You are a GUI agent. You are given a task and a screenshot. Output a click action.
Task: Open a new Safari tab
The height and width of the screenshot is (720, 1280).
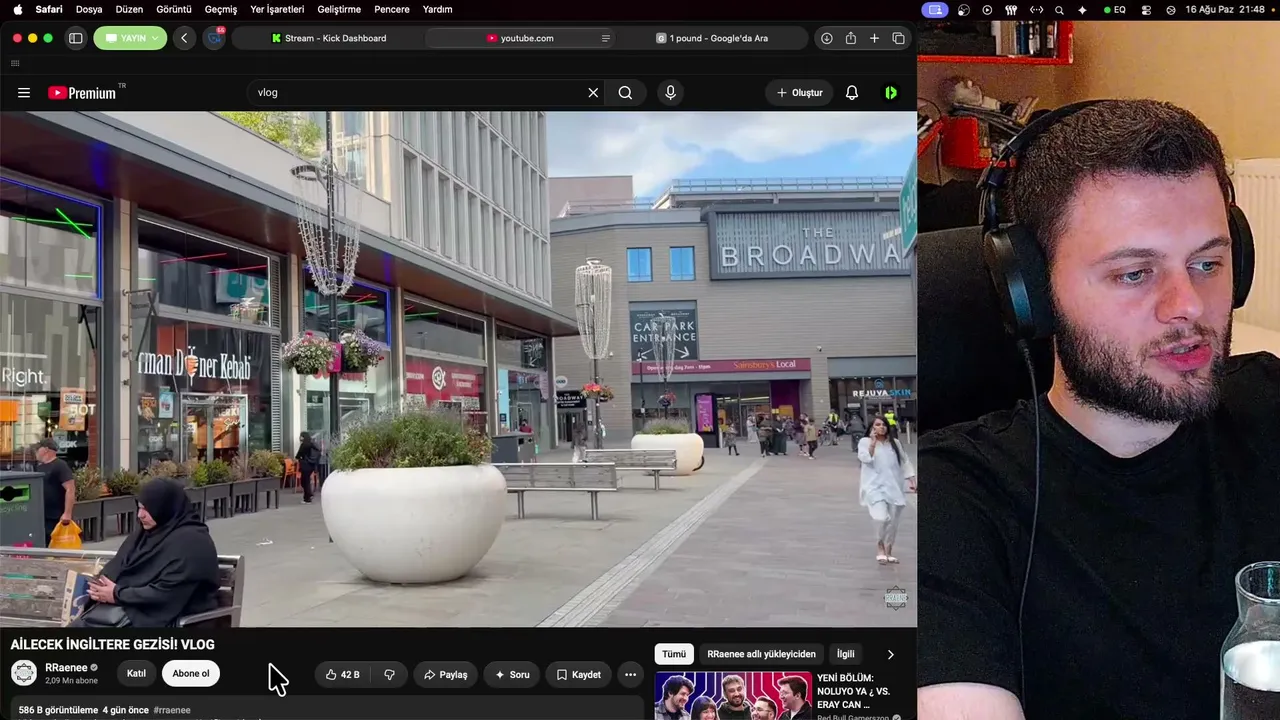click(x=874, y=38)
